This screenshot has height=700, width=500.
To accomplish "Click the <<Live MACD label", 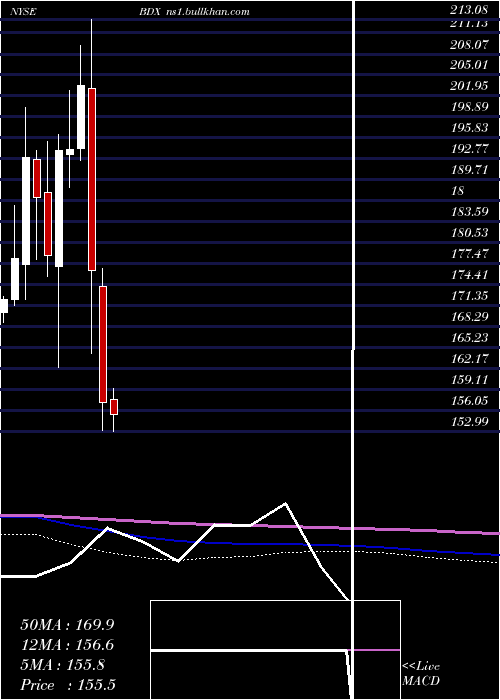I will coord(421,674).
